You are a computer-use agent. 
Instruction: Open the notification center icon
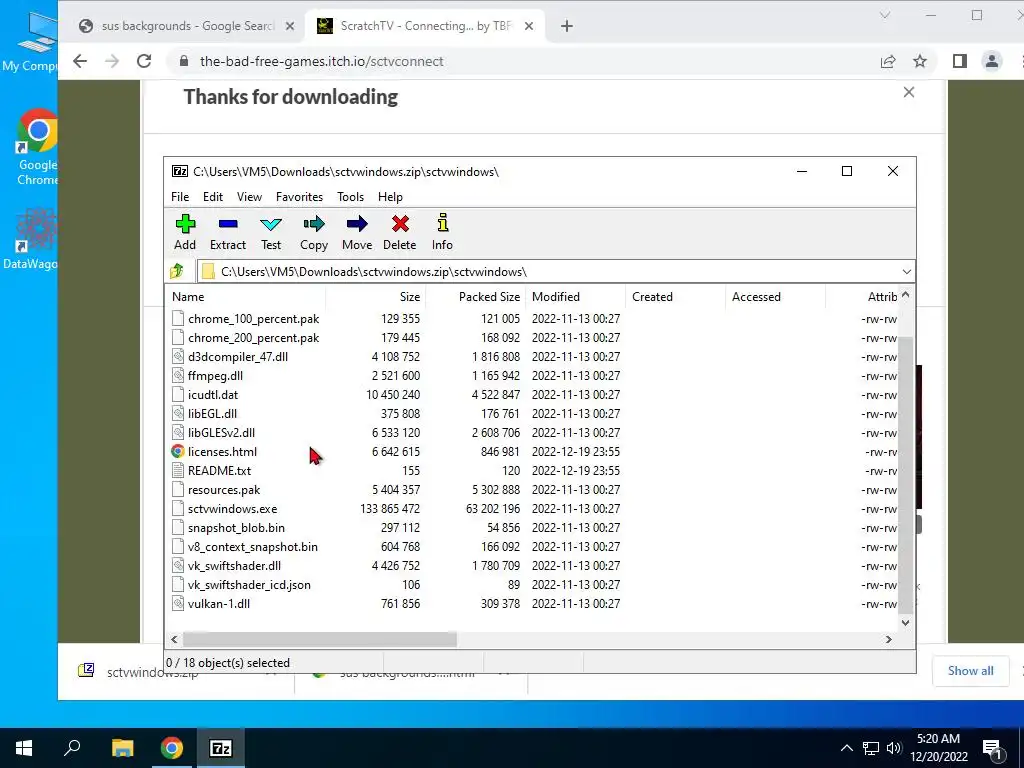(992, 748)
